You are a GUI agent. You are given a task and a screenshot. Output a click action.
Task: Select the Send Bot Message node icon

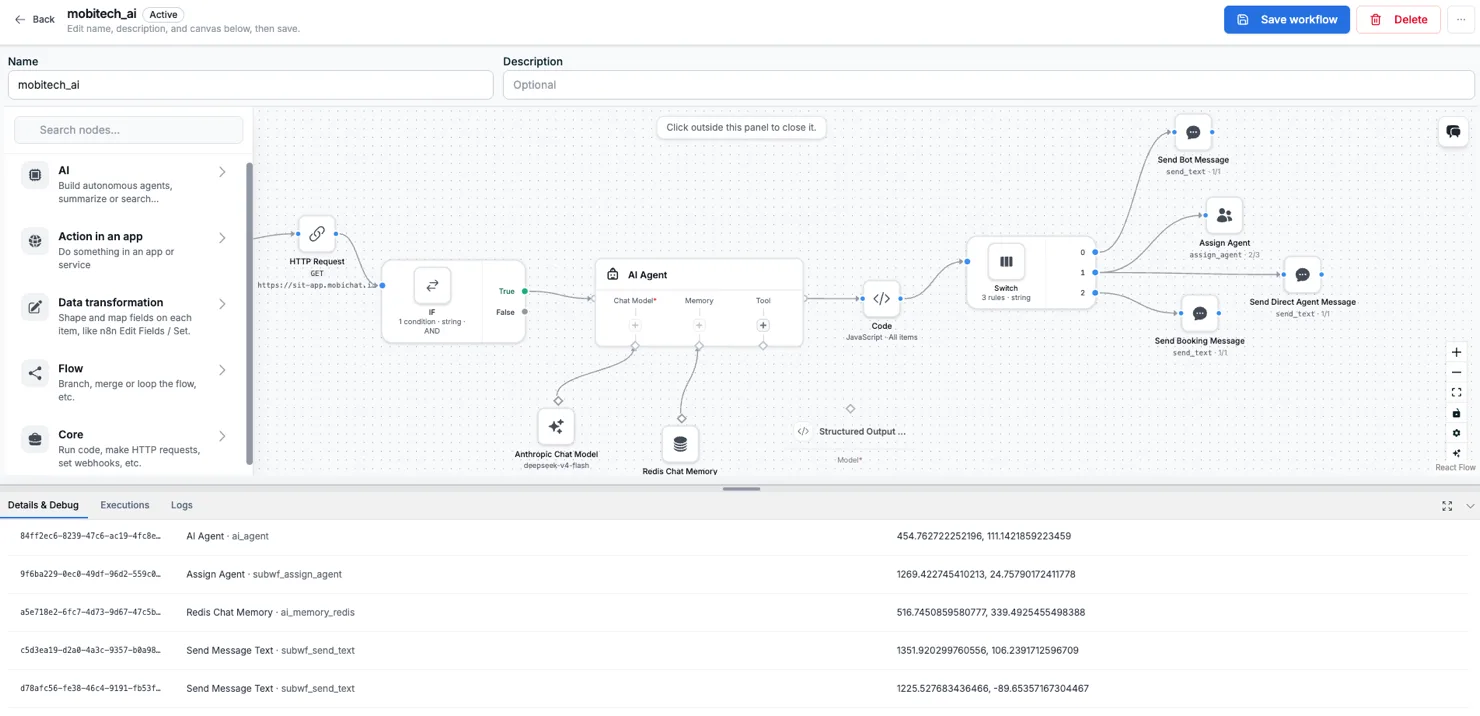(1193, 132)
